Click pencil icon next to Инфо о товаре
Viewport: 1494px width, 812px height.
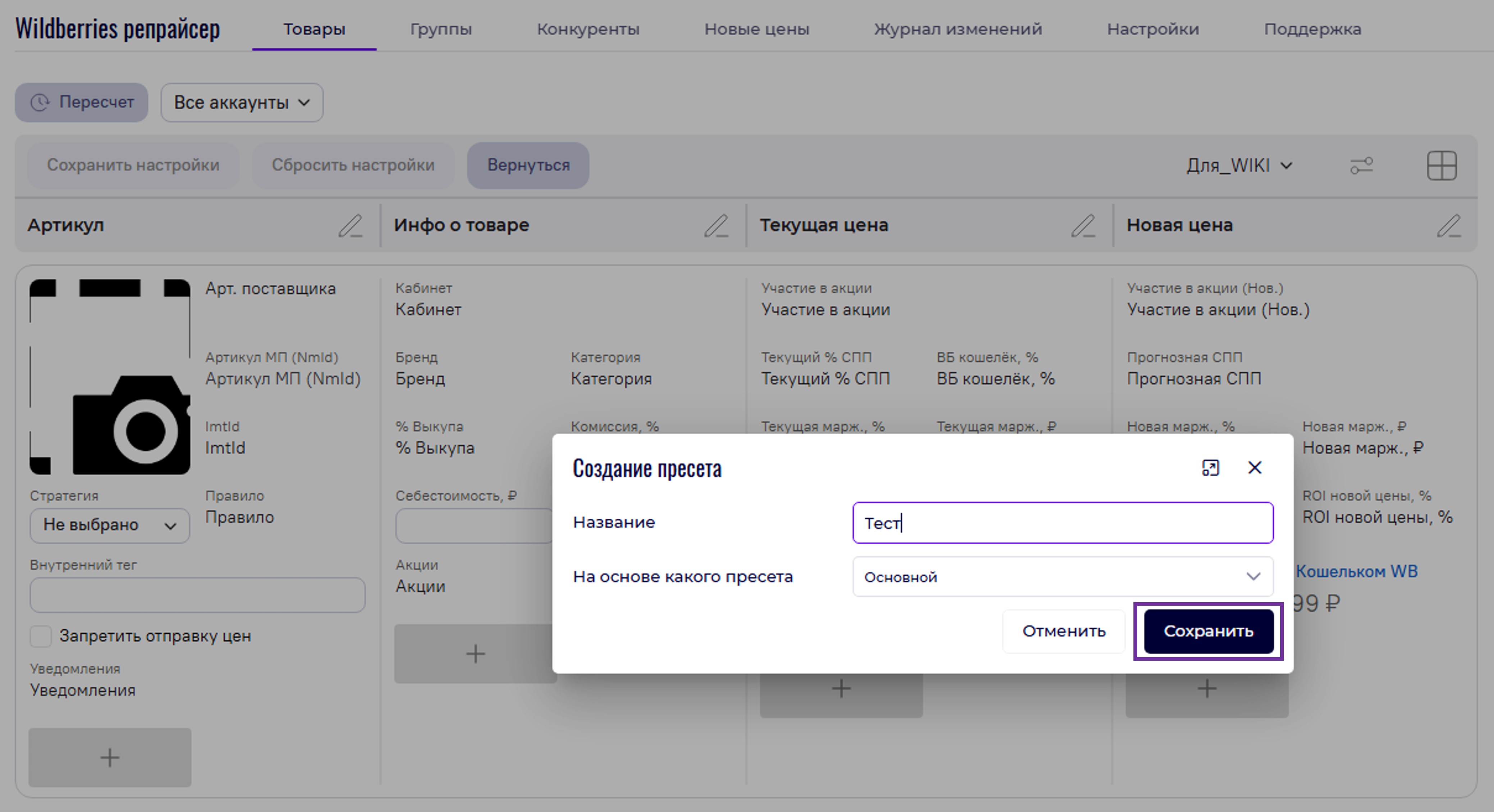click(x=716, y=226)
